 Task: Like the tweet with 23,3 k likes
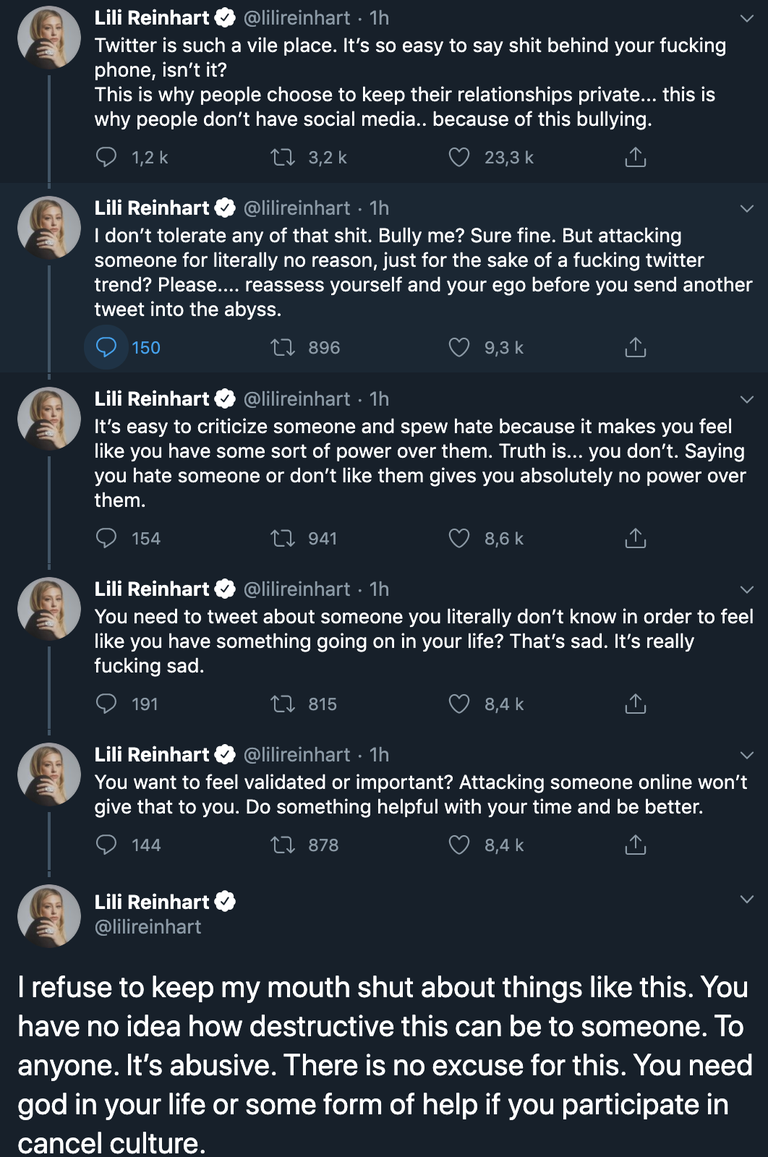click(459, 157)
